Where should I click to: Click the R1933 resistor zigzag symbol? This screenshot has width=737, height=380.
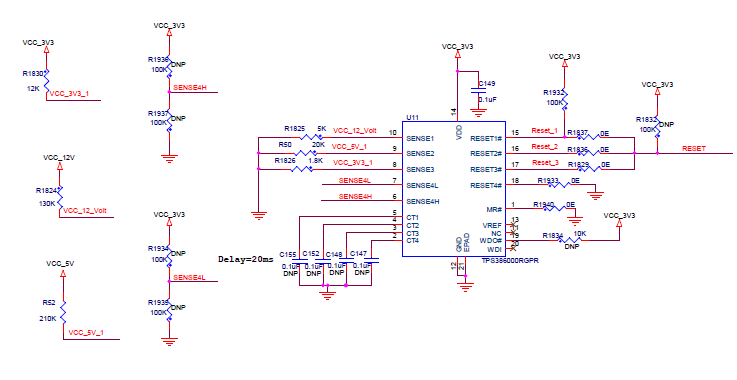click(x=559, y=185)
